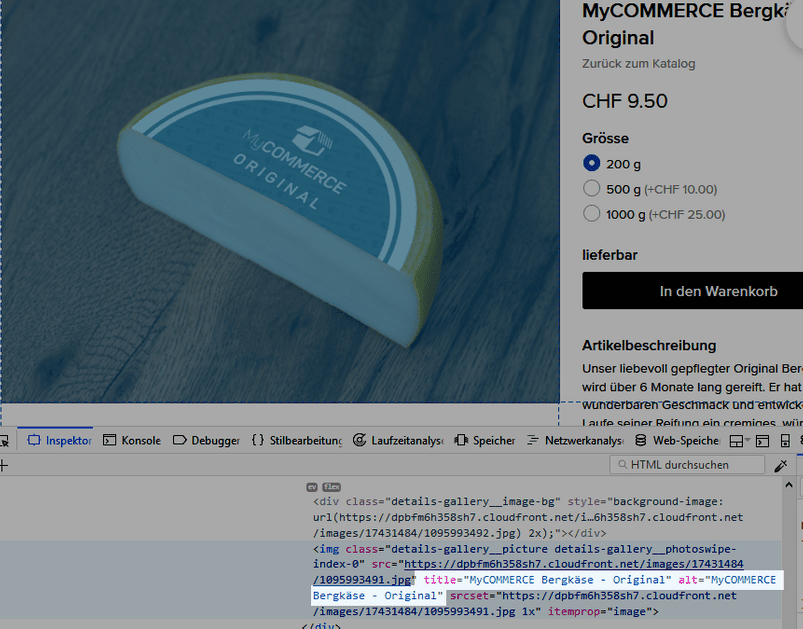
Task: Open the Inspektor tab in devtools
Action: tap(59, 440)
